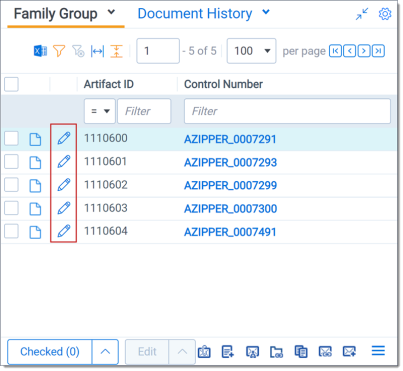Toggle the orange filter funnel icon
Viewport: 403px width, 371px height.
tap(59, 51)
